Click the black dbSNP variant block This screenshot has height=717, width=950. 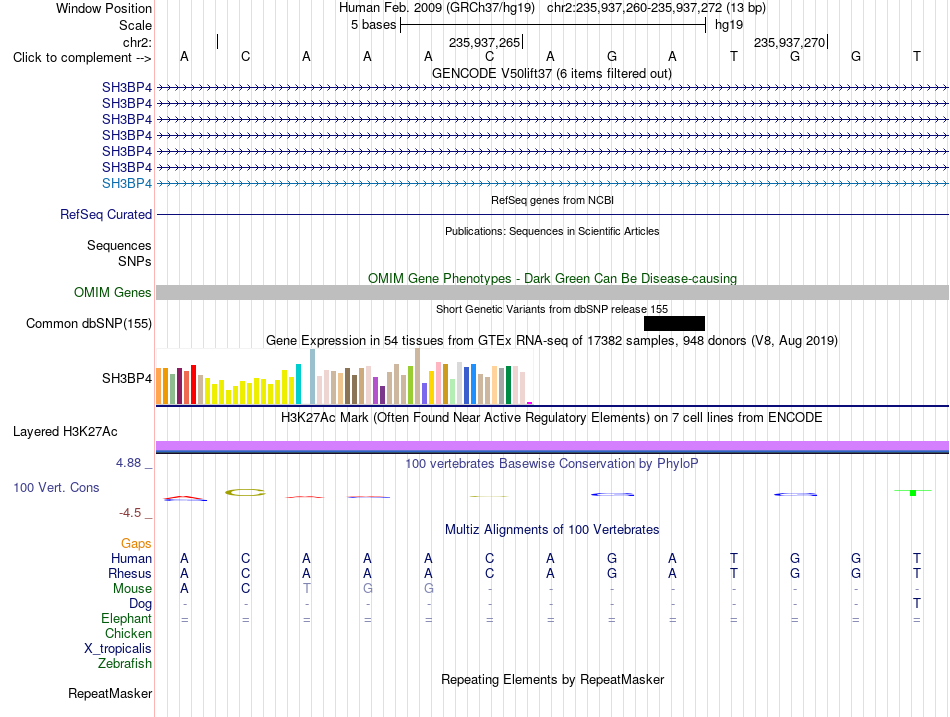(x=674, y=323)
